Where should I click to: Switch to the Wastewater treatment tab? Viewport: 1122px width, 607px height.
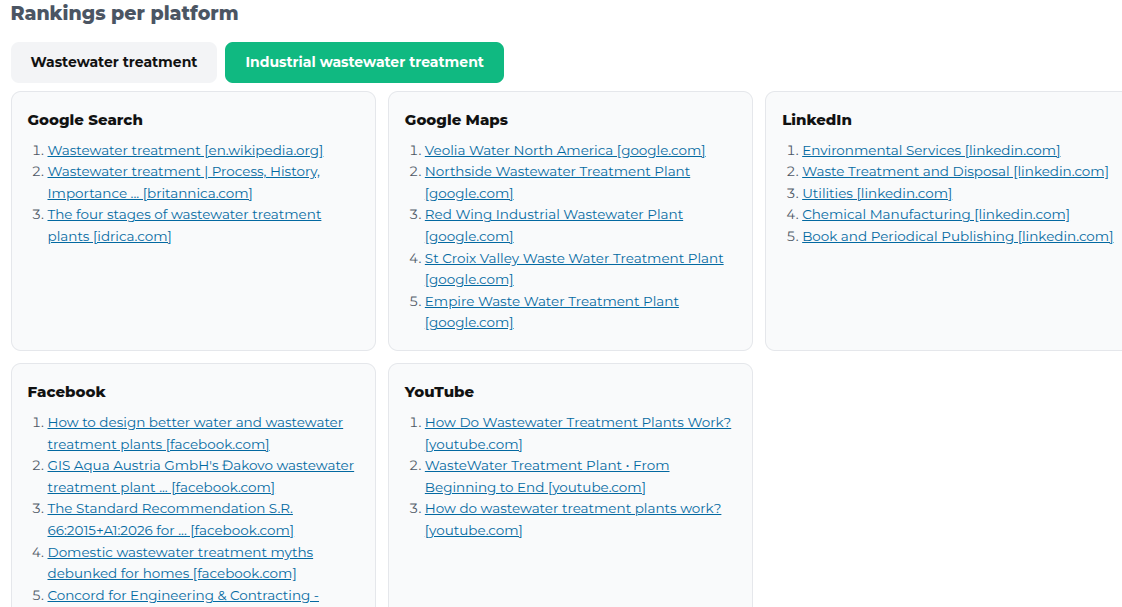click(x=114, y=62)
